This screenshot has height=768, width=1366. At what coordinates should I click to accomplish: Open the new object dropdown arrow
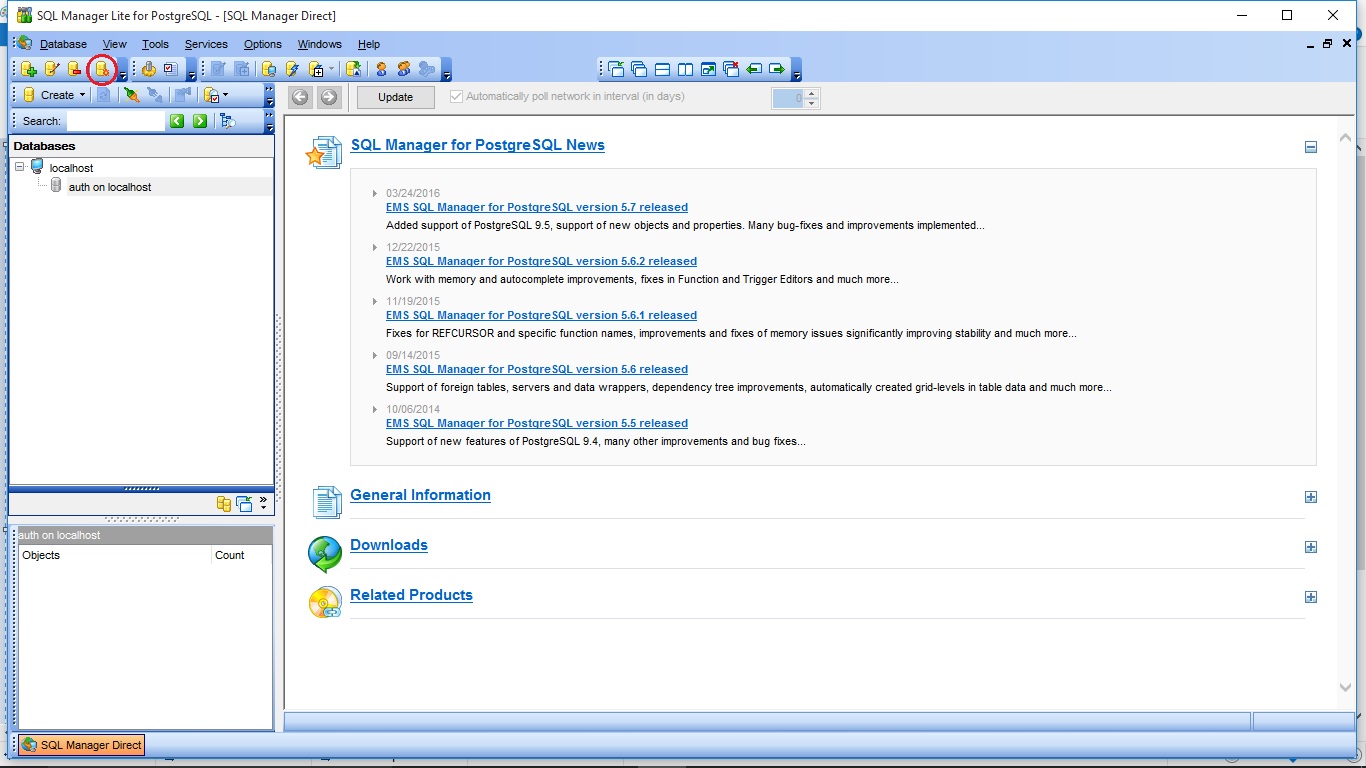pos(331,69)
